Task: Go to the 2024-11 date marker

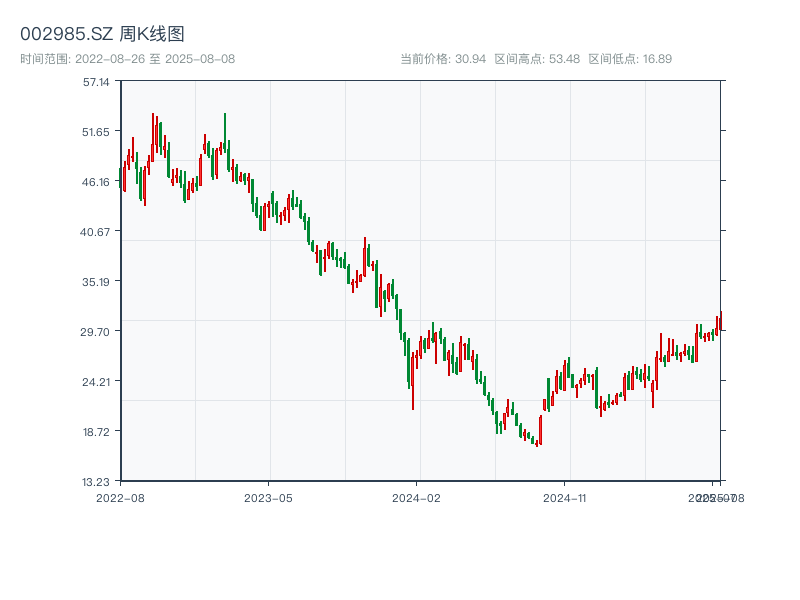Action: coord(565,497)
